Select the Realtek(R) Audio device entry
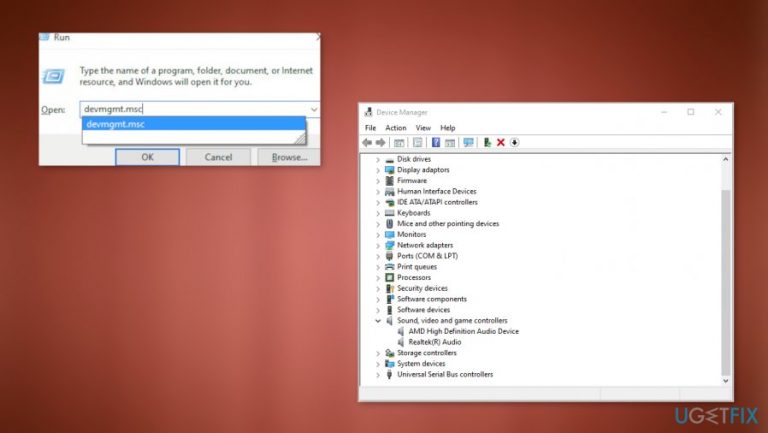This screenshot has width=768, height=433. pos(435,342)
